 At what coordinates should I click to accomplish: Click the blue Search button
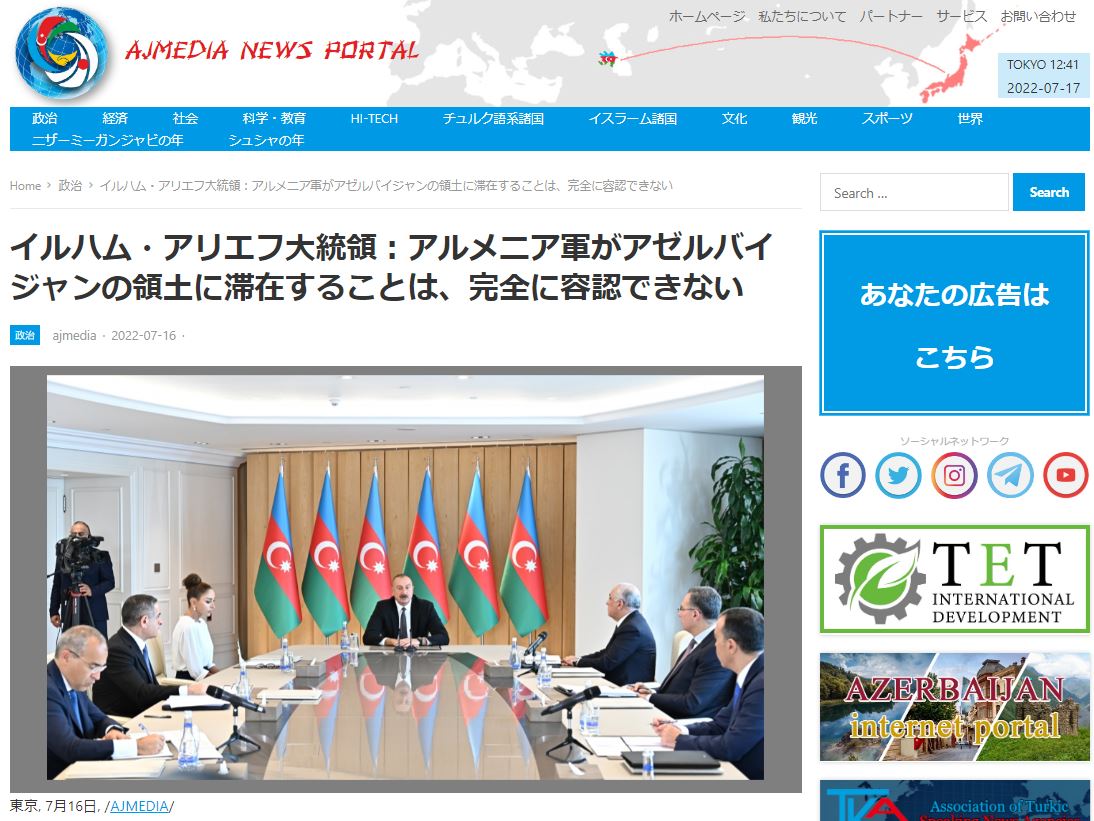click(x=1048, y=192)
